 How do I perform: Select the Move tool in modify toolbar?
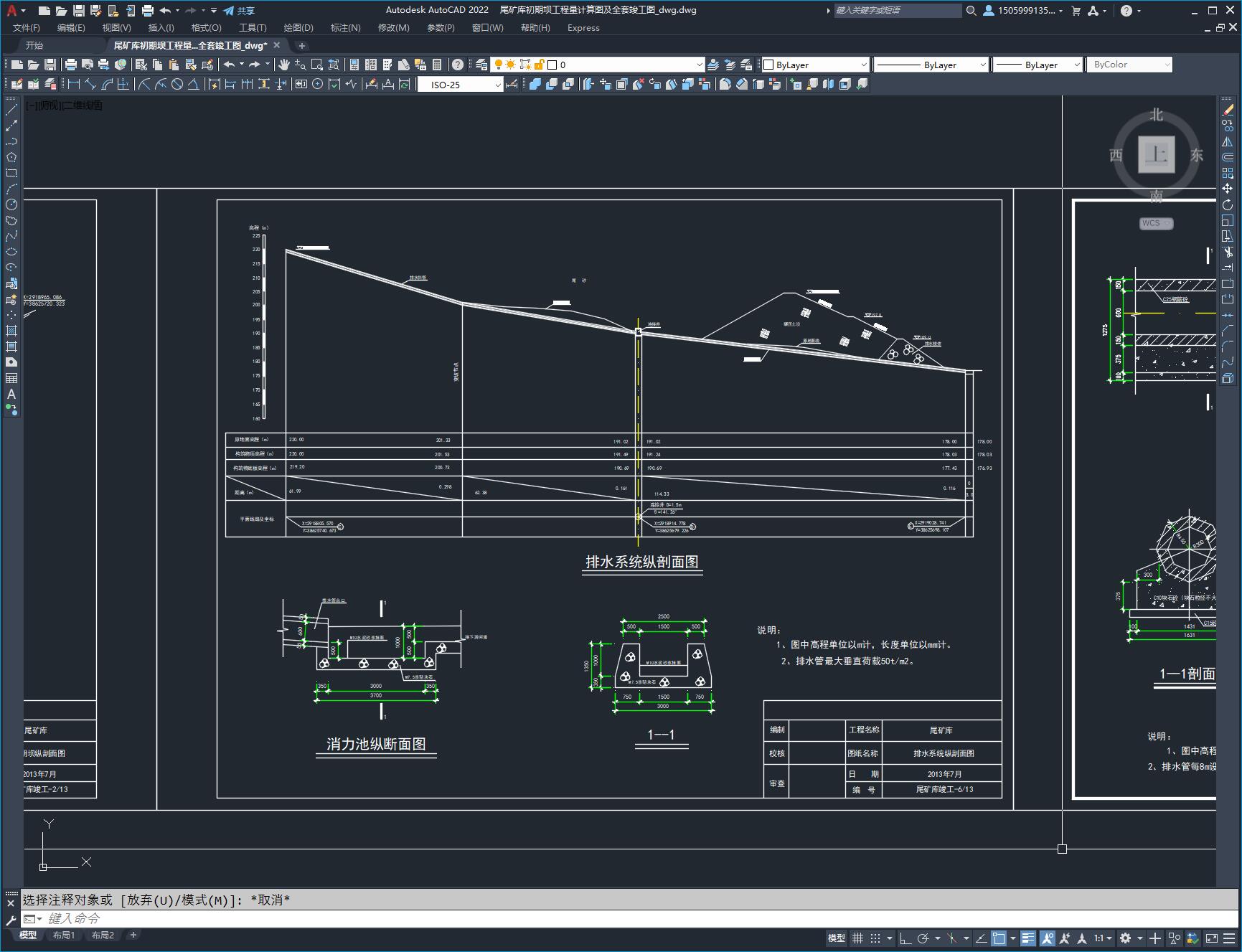1228,189
